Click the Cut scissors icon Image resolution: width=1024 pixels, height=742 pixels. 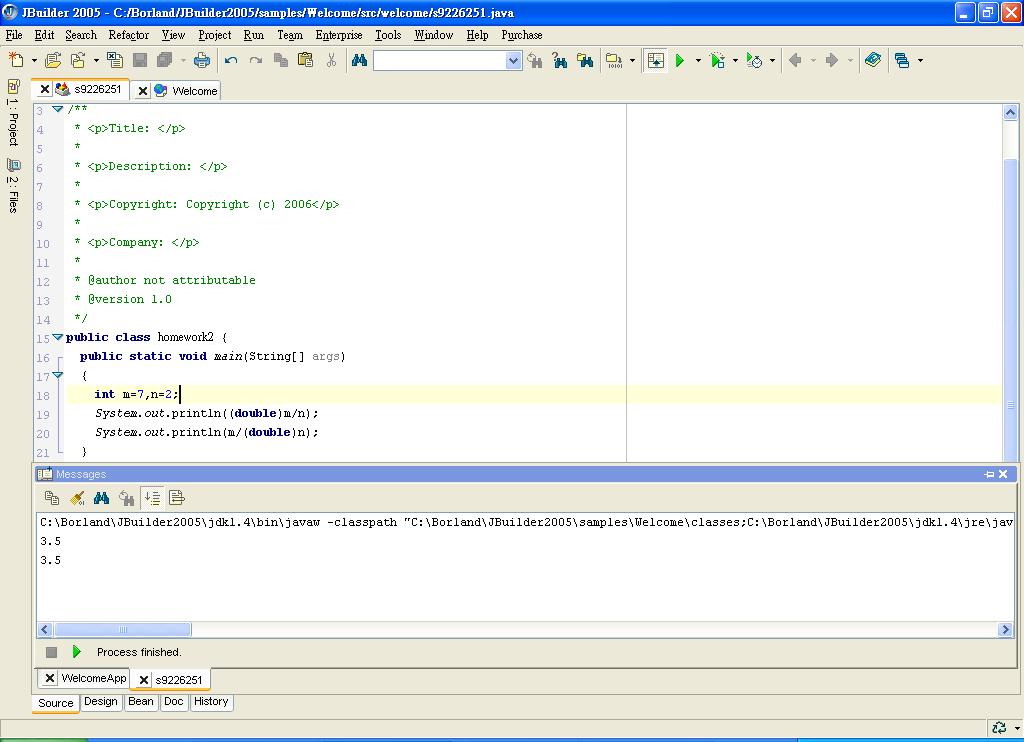[331, 60]
